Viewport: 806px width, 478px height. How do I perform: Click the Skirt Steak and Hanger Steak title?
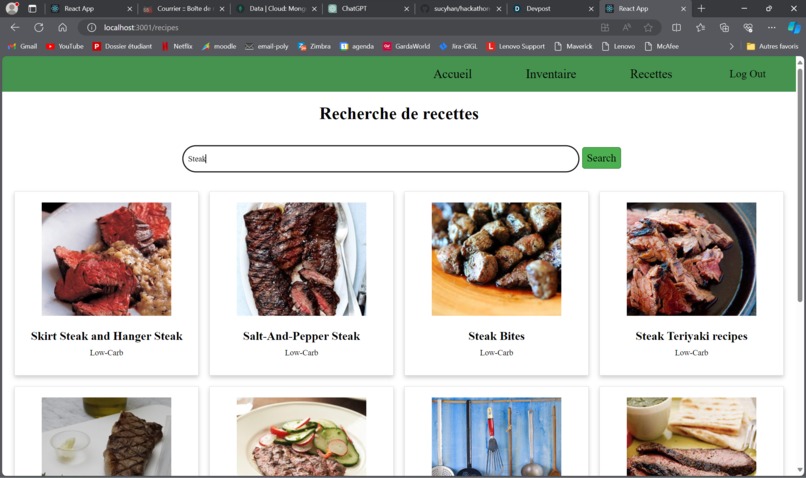[x=106, y=336]
